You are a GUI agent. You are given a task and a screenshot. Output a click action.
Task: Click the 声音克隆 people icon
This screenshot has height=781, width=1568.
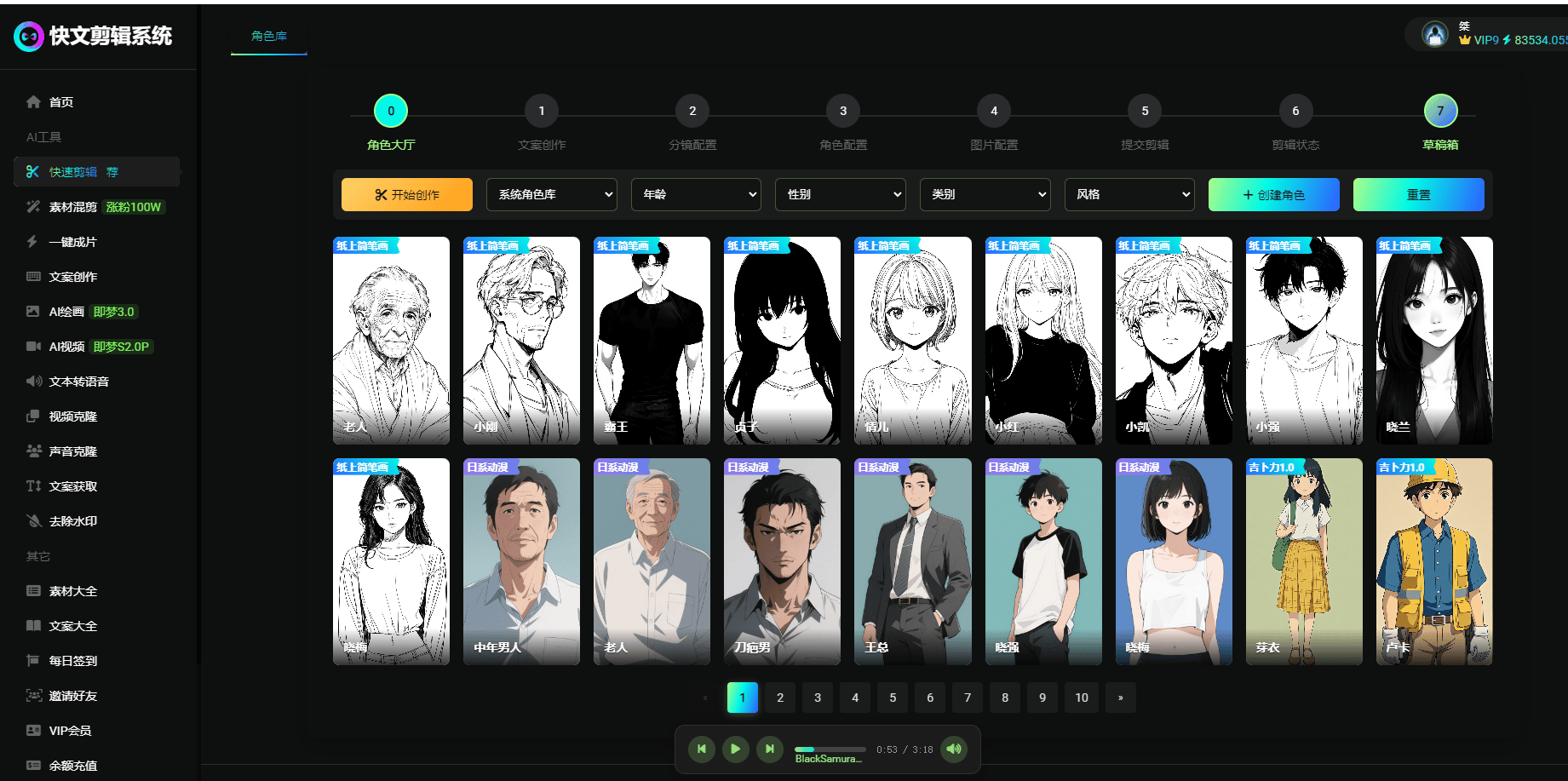point(33,451)
